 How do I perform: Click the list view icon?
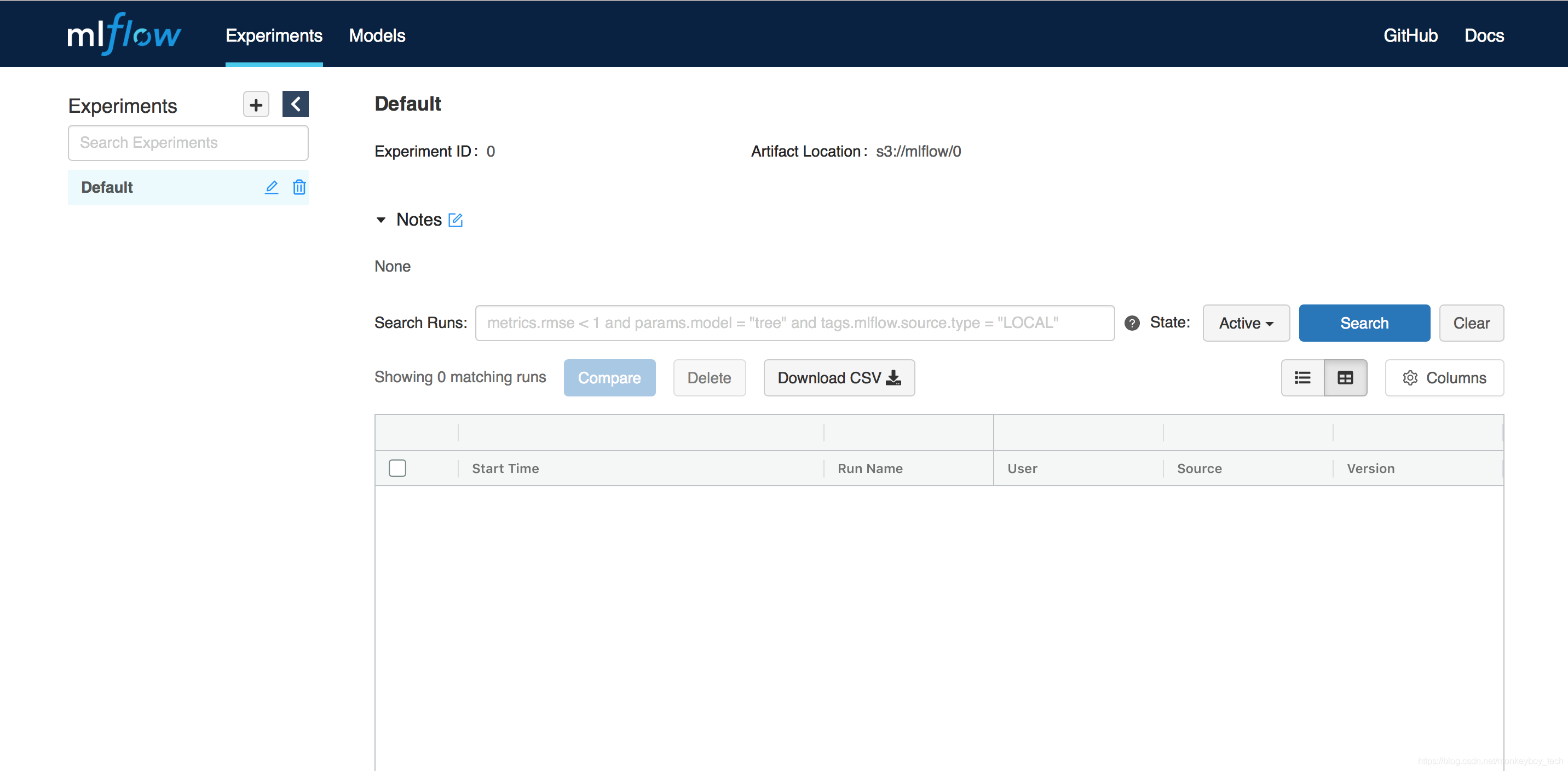[x=1302, y=377]
